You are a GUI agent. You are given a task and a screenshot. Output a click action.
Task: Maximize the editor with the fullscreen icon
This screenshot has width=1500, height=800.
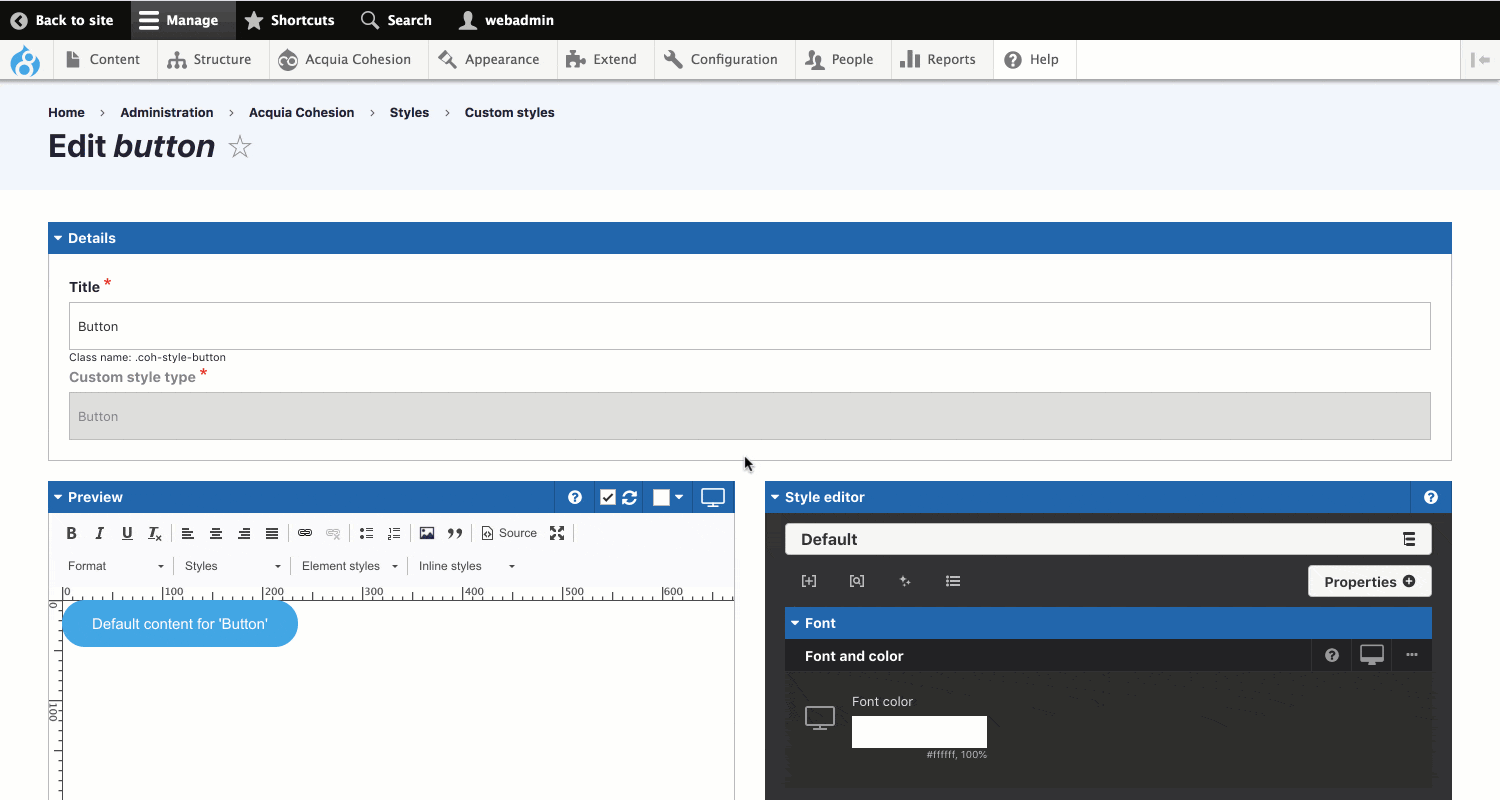click(x=557, y=533)
